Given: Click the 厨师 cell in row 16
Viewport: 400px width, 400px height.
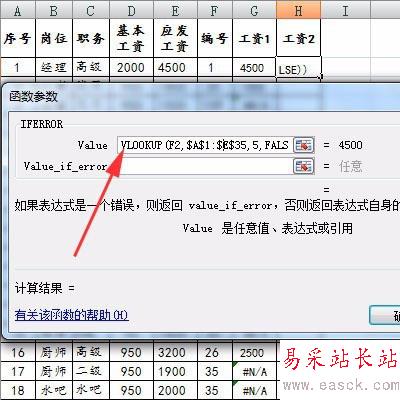Looking at the screenshot, I should pyautogui.click(x=54, y=352).
